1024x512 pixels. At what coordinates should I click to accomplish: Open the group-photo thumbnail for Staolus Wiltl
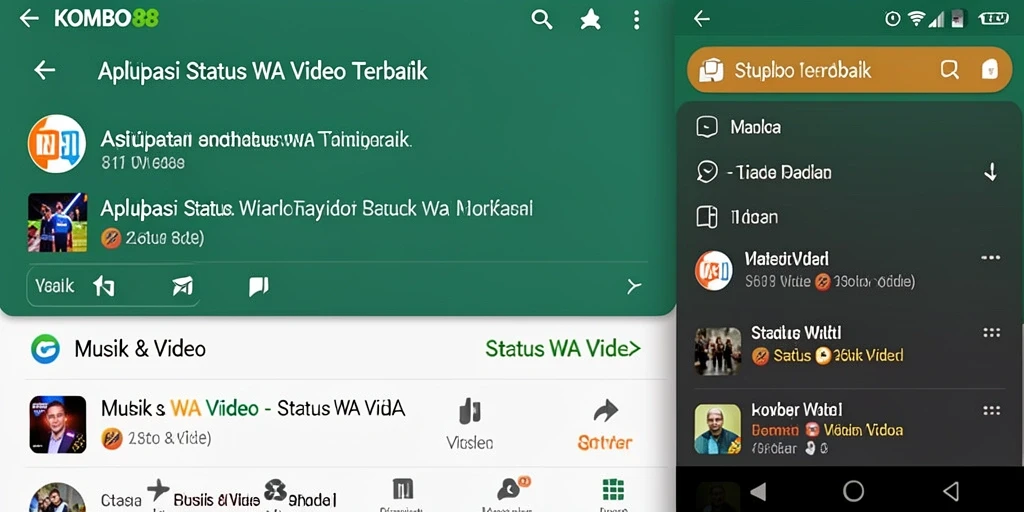click(718, 351)
